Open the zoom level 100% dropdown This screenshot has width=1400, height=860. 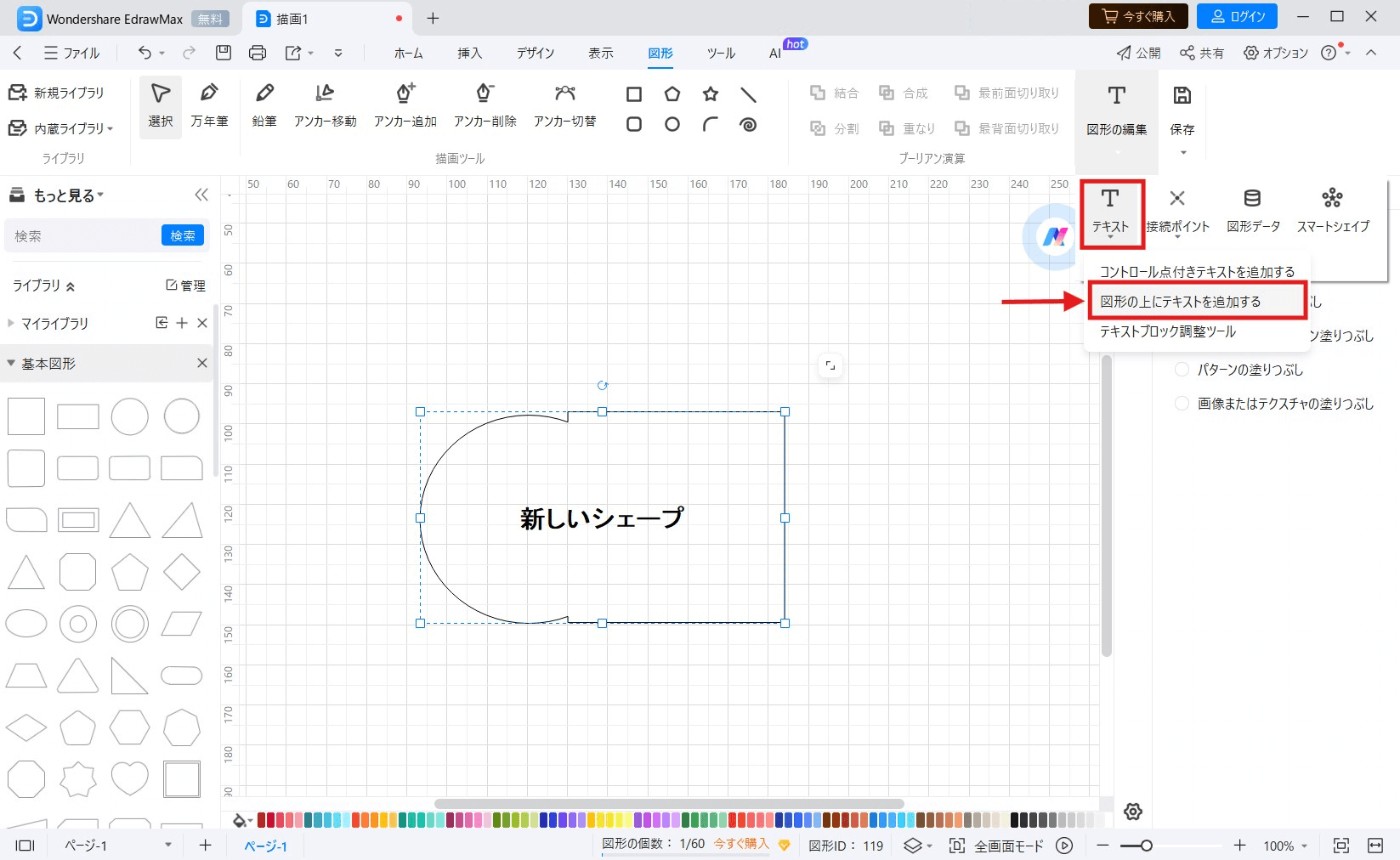pyautogui.click(x=1285, y=846)
